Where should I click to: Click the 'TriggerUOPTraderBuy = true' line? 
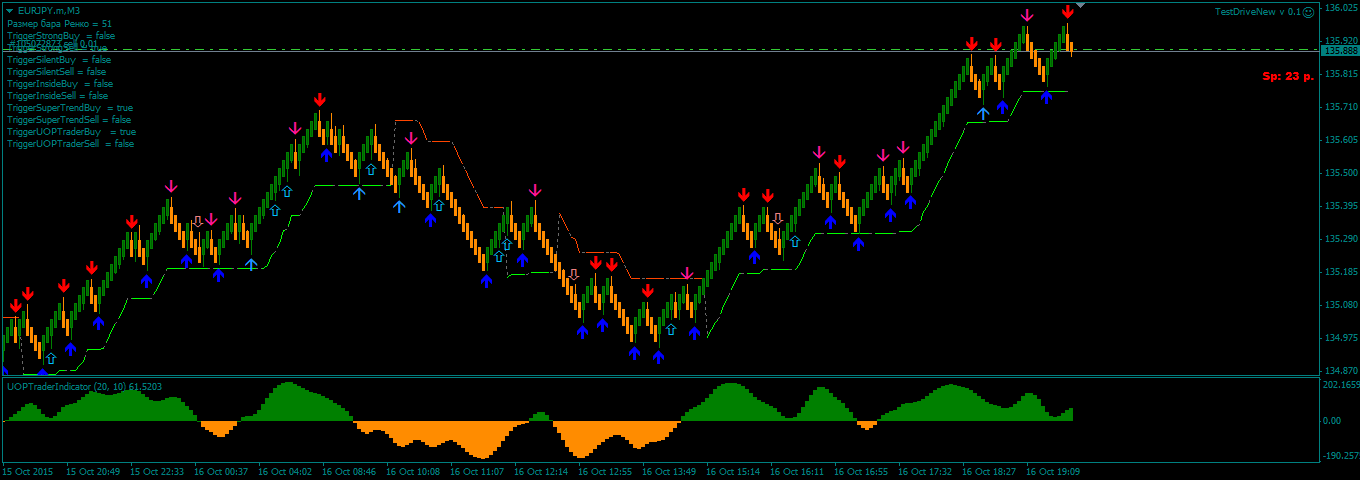click(x=71, y=131)
